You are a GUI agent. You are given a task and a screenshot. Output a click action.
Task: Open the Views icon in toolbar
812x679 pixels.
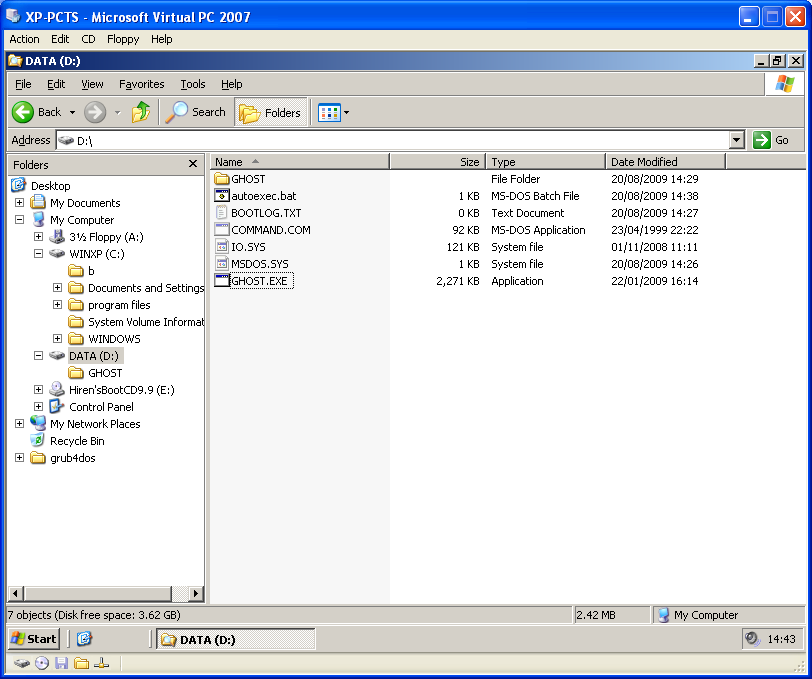329,112
